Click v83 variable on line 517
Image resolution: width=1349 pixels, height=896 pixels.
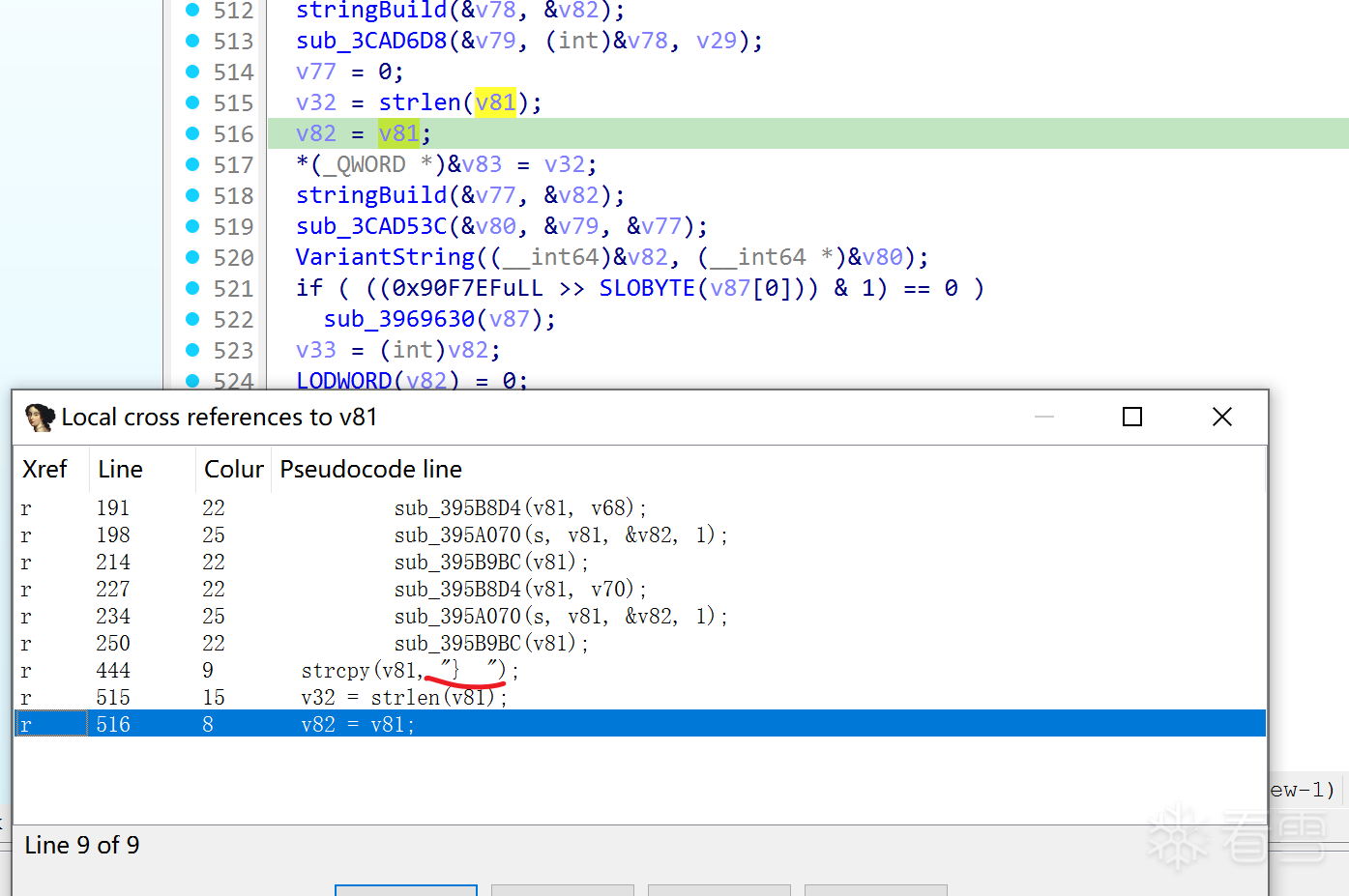point(482,164)
